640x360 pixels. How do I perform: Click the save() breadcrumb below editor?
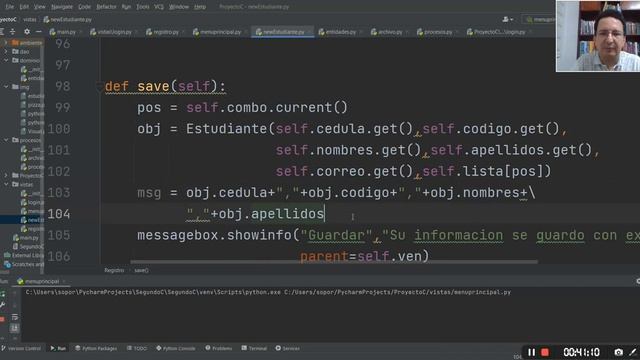click(x=141, y=270)
